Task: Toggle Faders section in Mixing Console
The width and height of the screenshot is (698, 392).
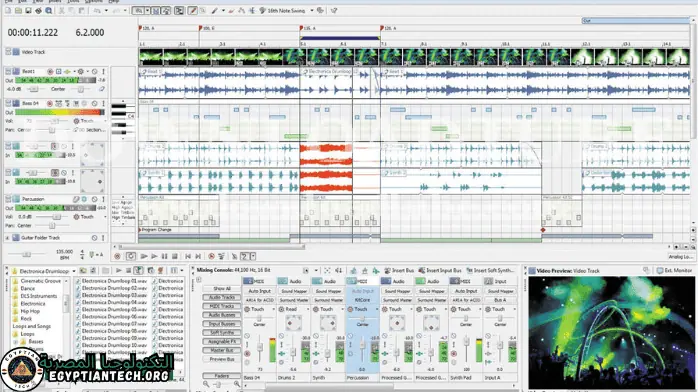Action: (x=222, y=376)
